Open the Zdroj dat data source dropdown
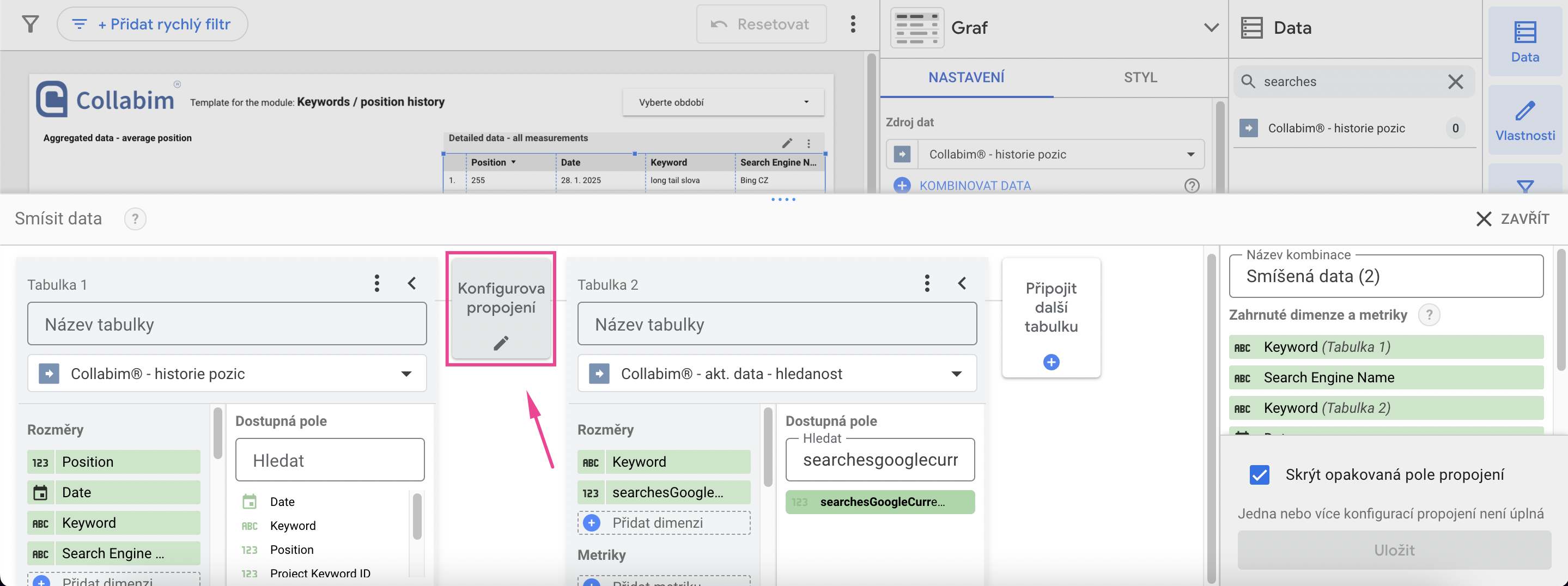This screenshot has height=586, width=1568. click(x=1044, y=155)
